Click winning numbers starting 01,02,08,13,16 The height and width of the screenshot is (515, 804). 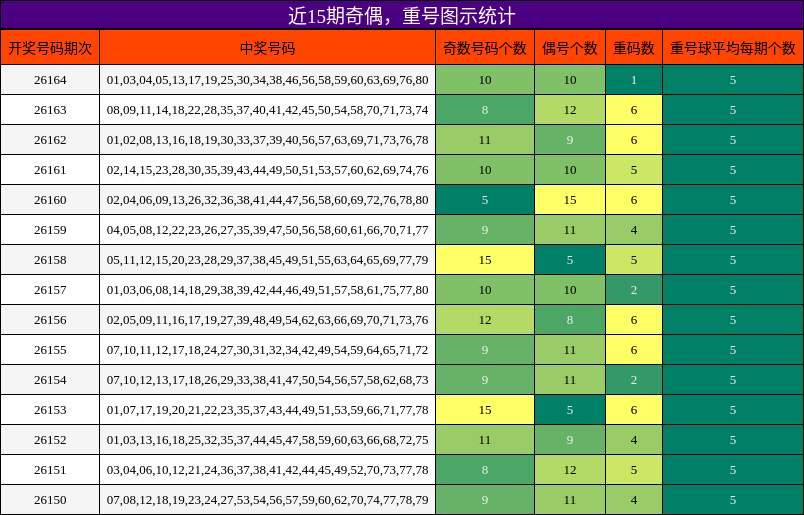pos(267,140)
